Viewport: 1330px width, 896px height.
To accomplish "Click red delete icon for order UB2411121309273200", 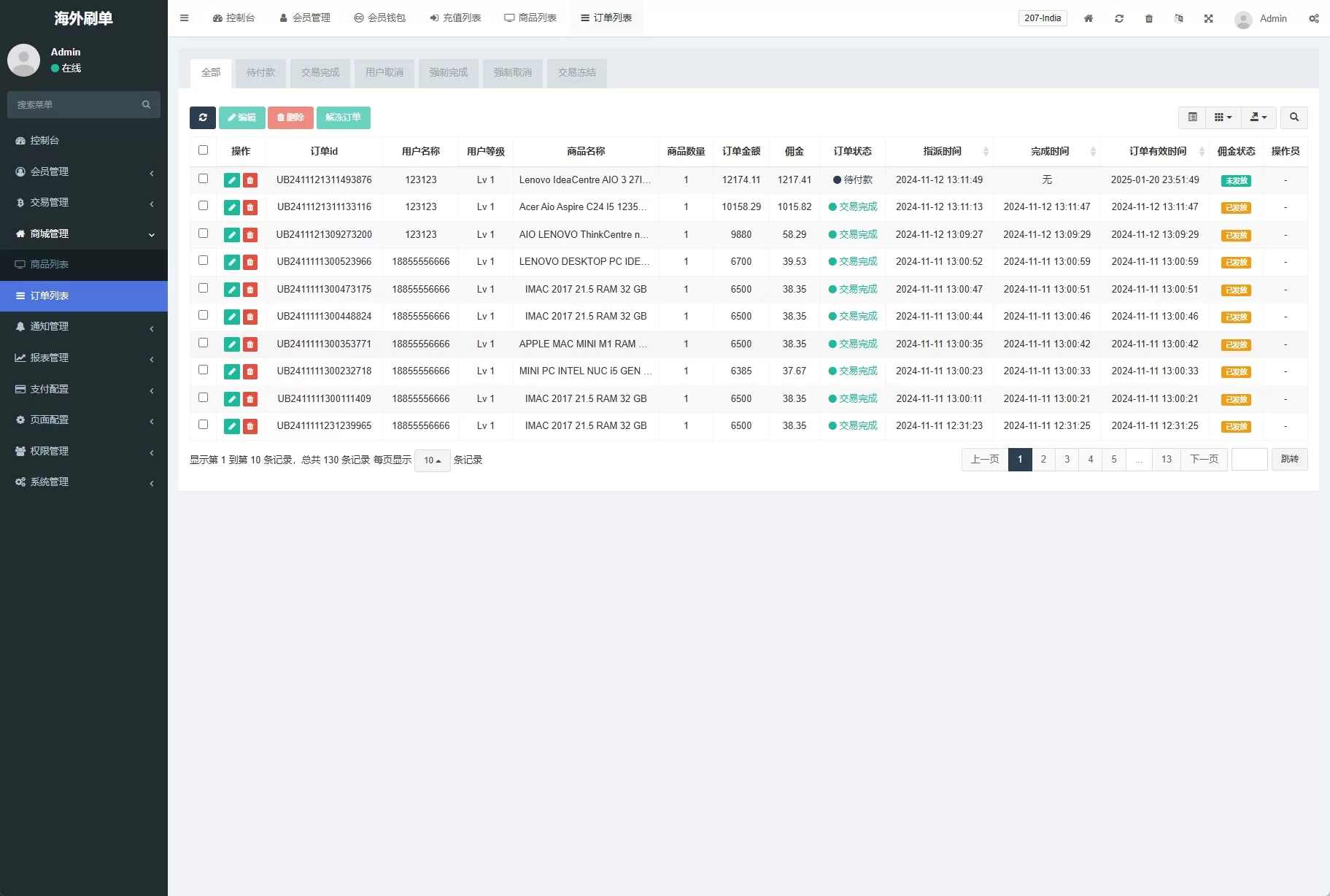I will point(250,235).
